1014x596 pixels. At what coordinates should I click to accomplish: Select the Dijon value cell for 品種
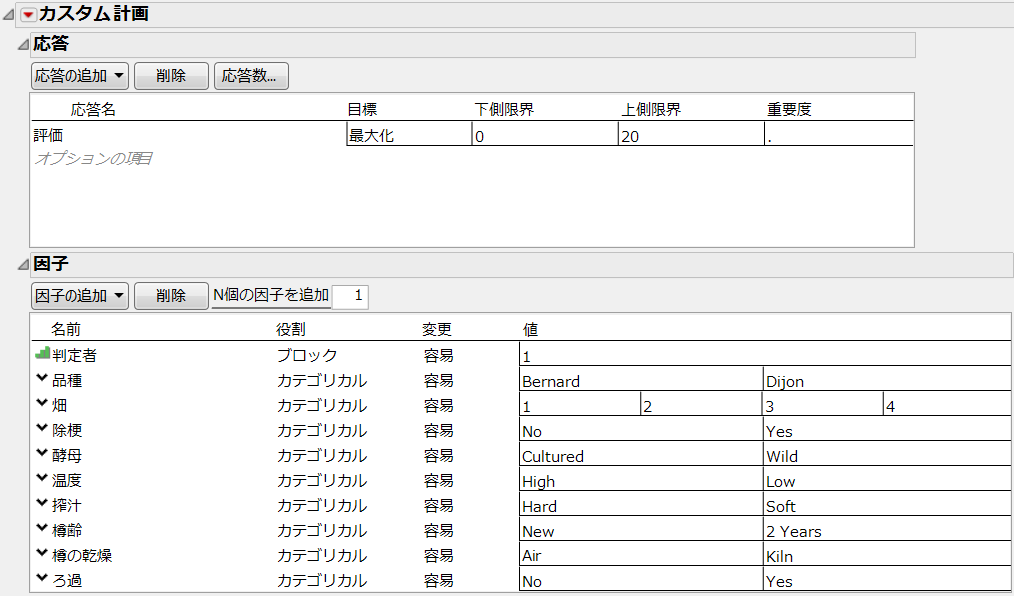(886, 380)
